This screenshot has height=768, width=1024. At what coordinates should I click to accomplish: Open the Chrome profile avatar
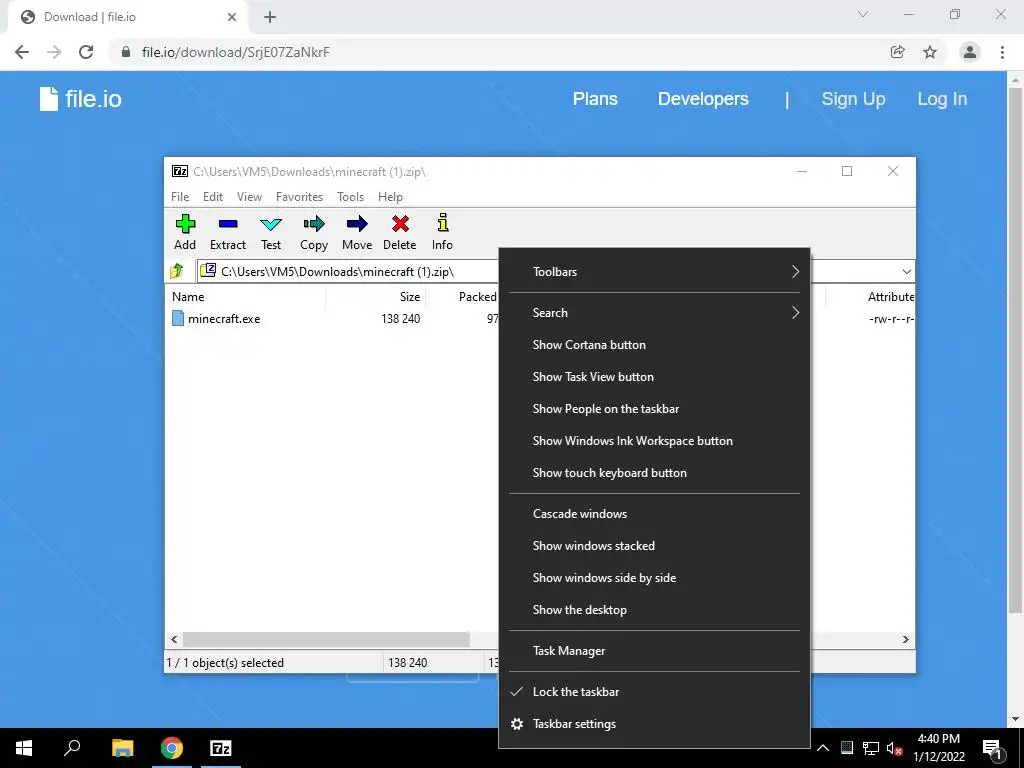(970, 52)
